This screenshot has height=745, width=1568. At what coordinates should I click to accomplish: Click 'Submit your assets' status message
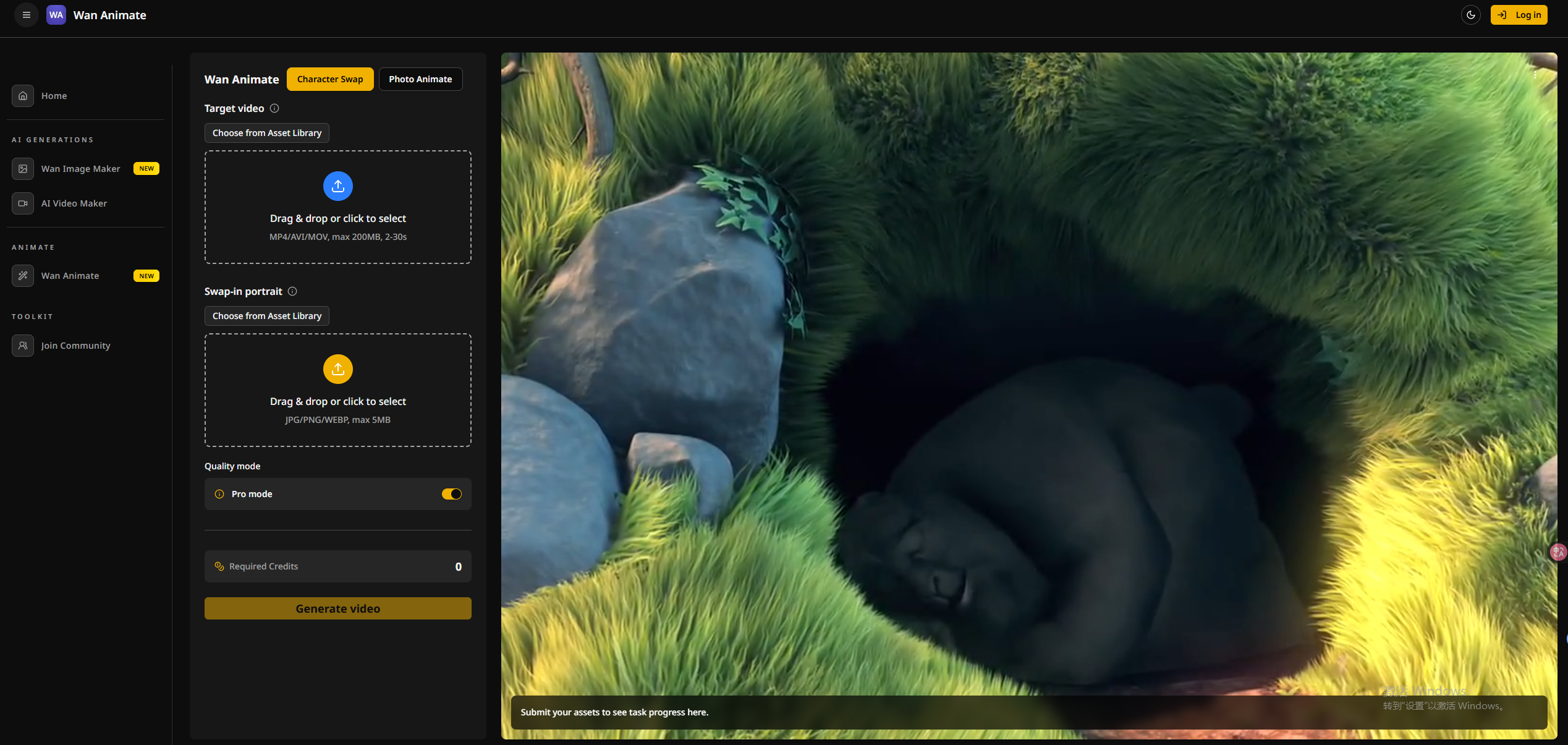615,712
